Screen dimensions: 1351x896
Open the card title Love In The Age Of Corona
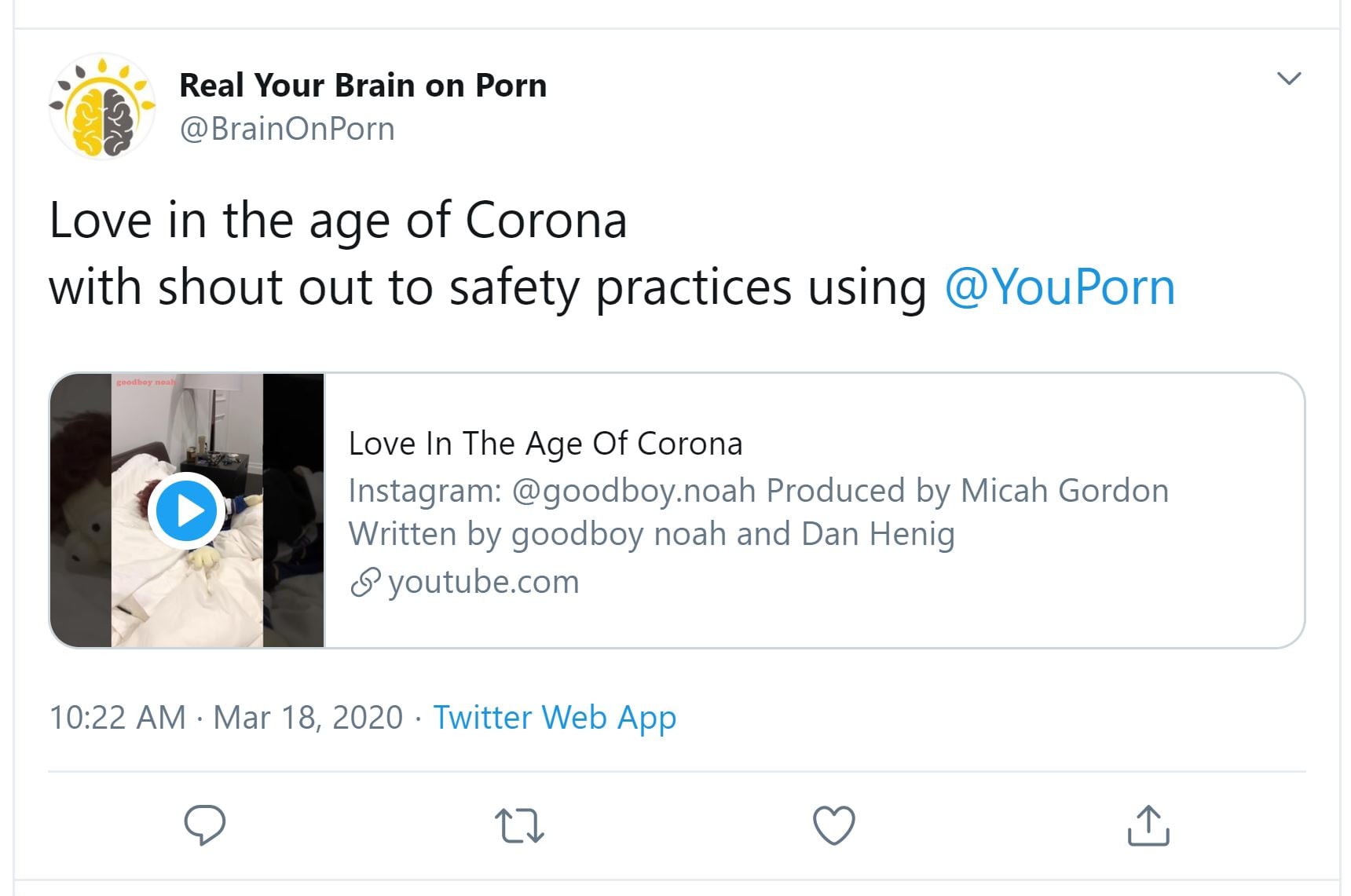pyautogui.click(x=545, y=444)
